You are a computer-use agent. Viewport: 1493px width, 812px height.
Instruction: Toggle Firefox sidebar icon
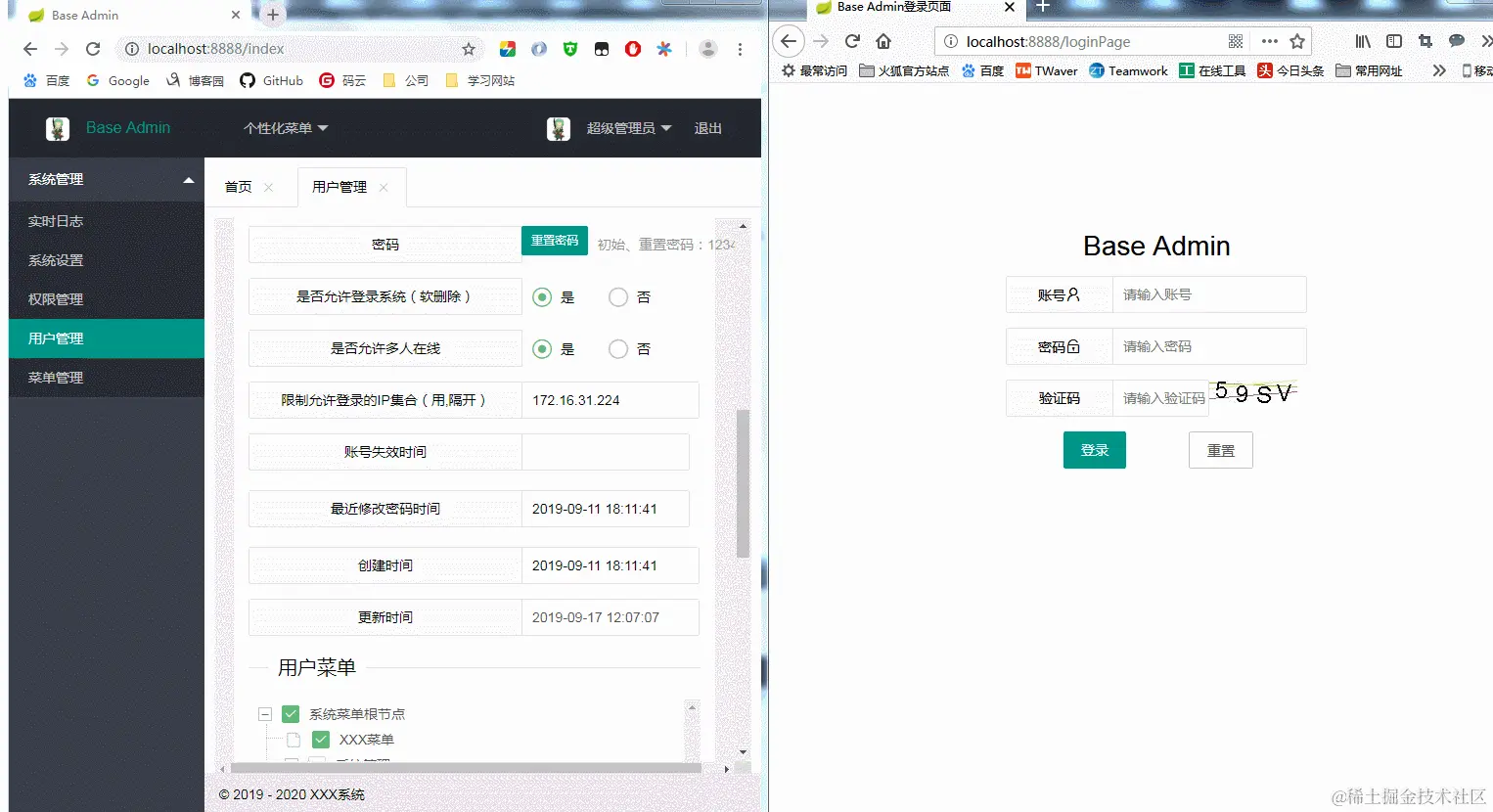pyautogui.click(x=1394, y=41)
